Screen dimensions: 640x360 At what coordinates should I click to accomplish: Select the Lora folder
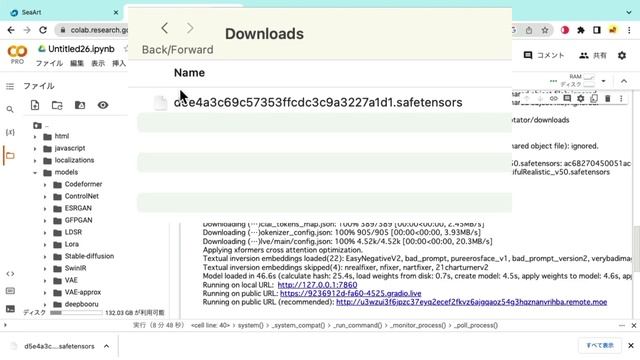[x=71, y=244]
